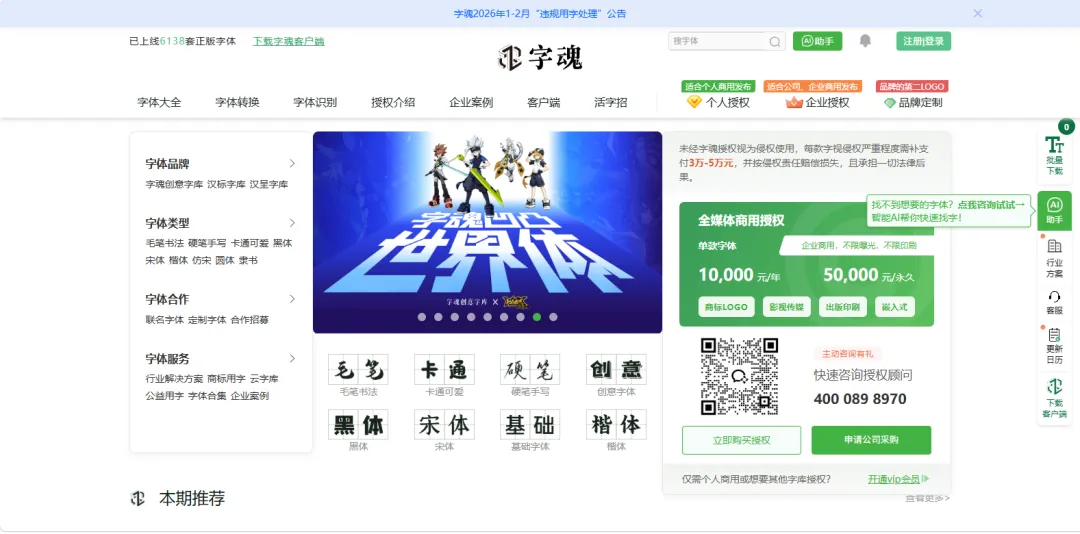Click the 申请公司采购 button

pyautogui.click(x=871, y=440)
